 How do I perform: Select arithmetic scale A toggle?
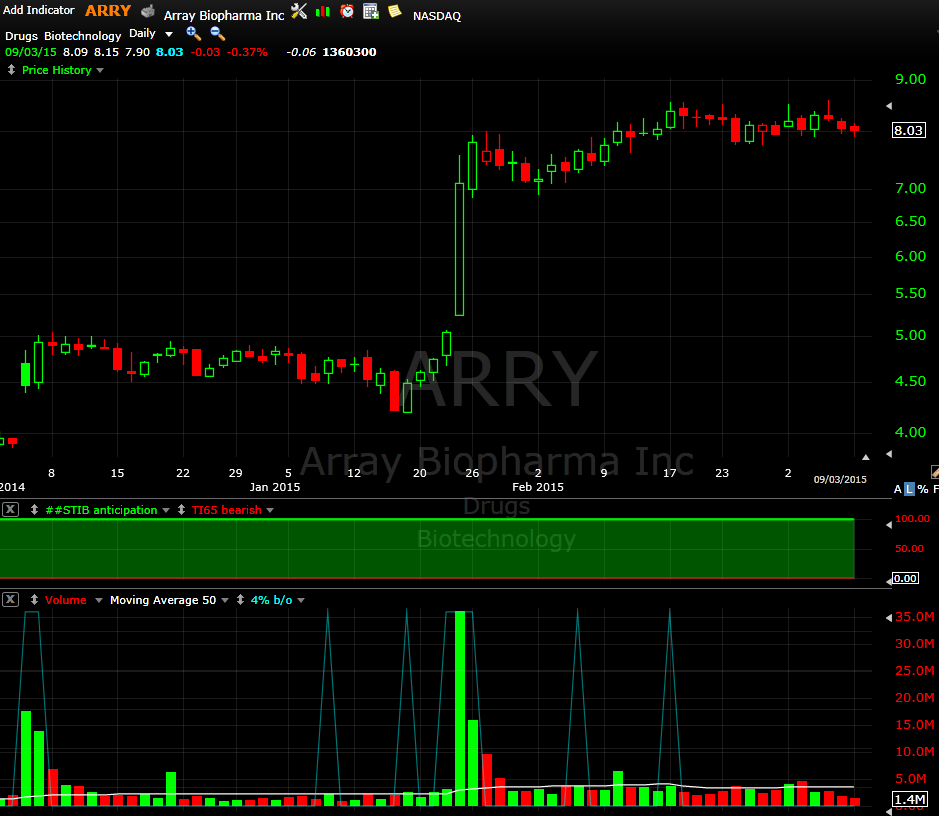[x=898, y=489]
